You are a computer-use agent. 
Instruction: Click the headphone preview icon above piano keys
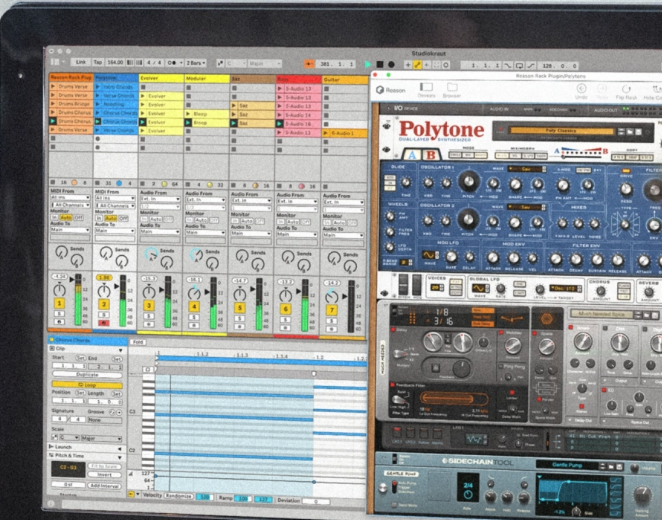pyautogui.click(x=147, y=369)
